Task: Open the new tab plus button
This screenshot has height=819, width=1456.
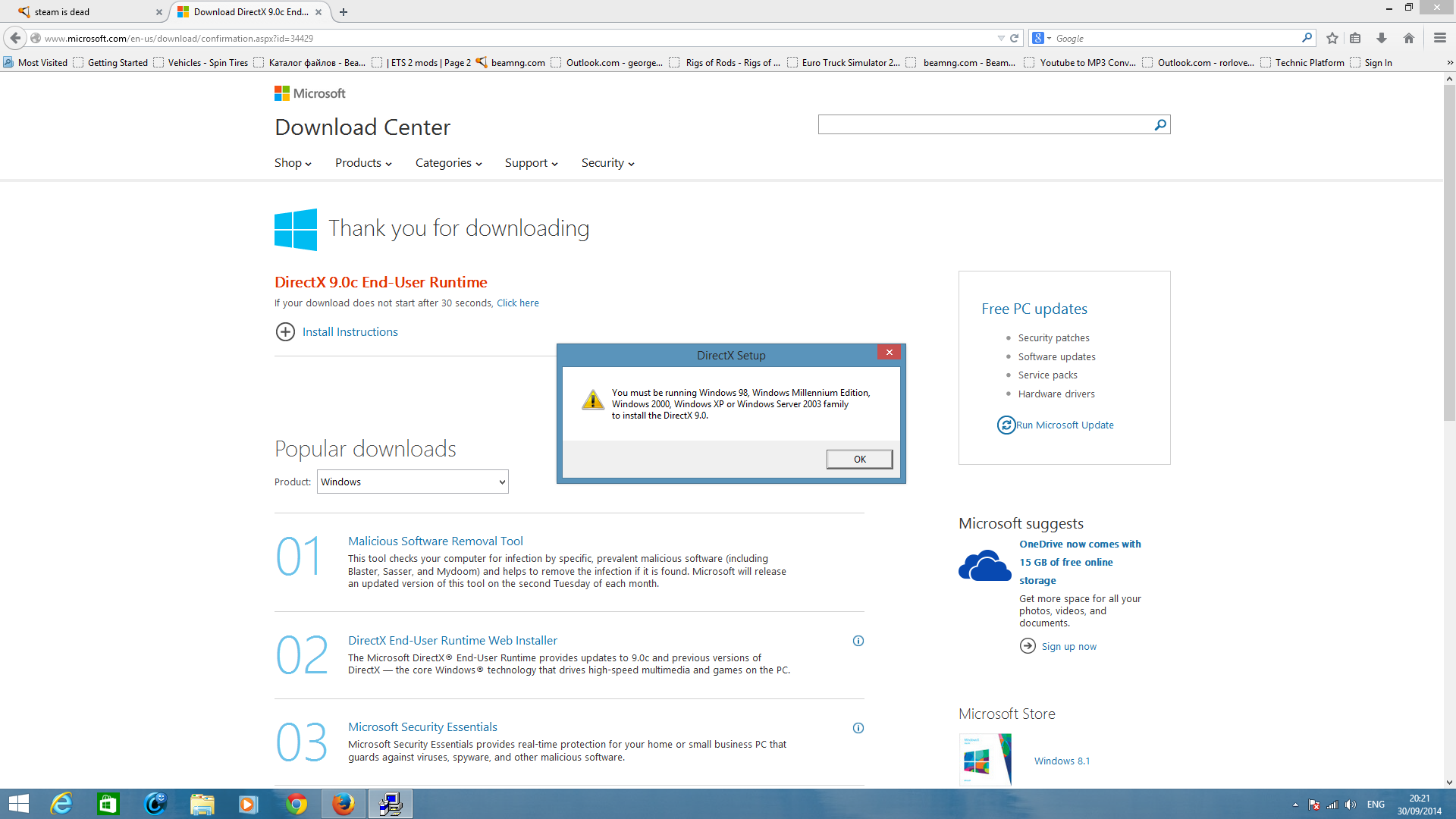Action: pos(344,12)
